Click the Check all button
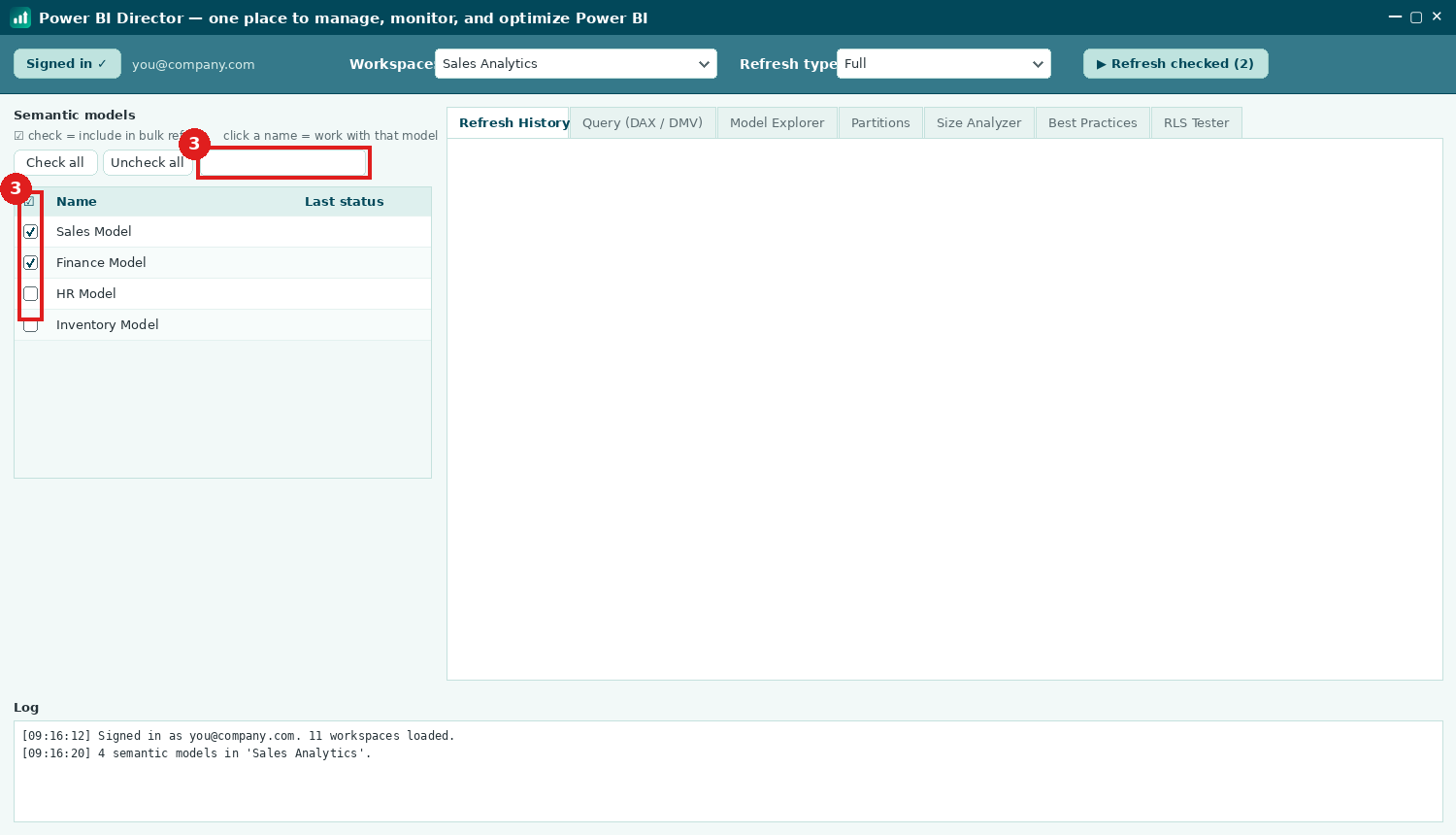This screenshot has width=1456, height=835. pyautogui.click(x=55, y=163)
